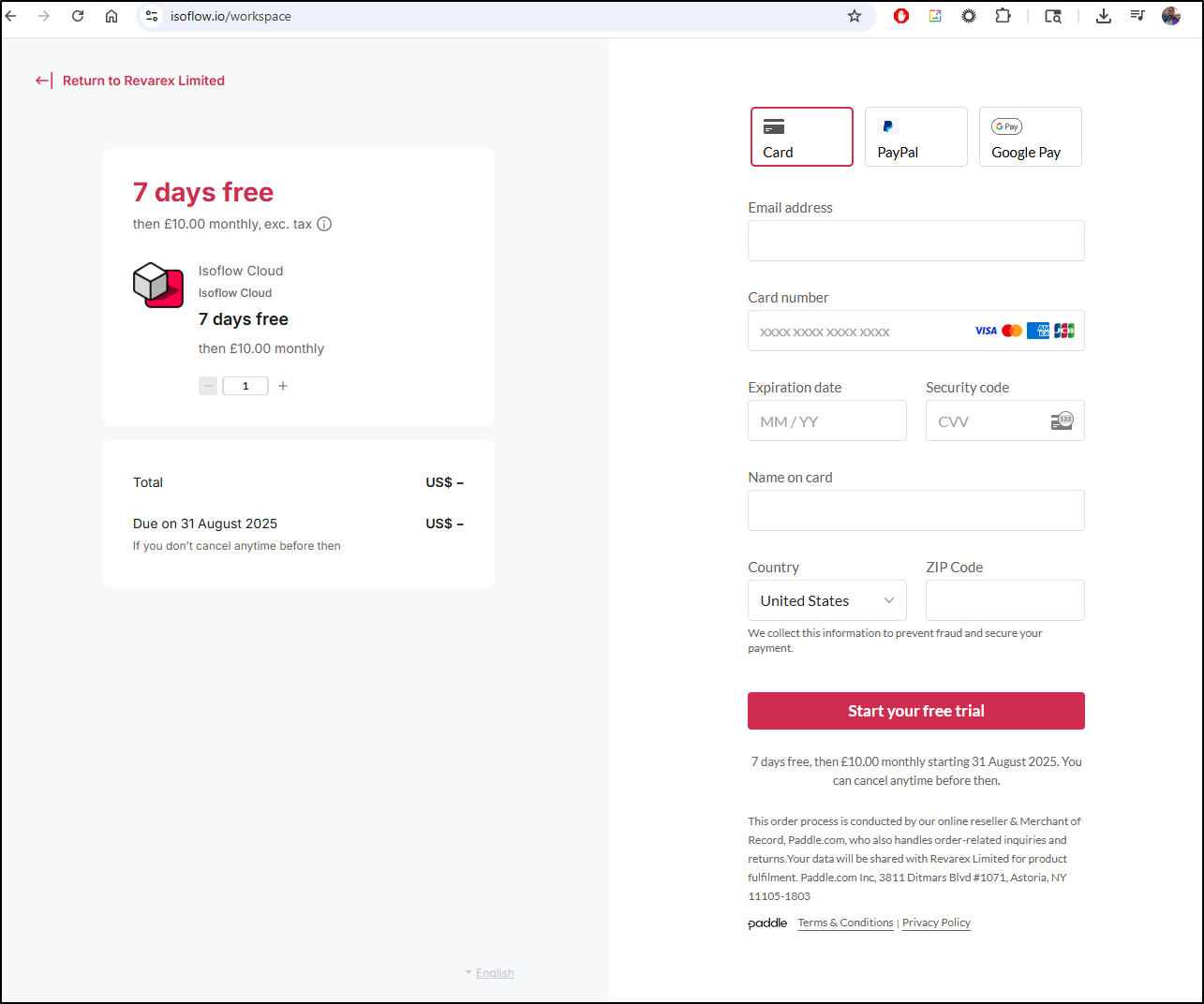Open browser downloads
The image size is (1204, 1004).
click(1104, 16)
